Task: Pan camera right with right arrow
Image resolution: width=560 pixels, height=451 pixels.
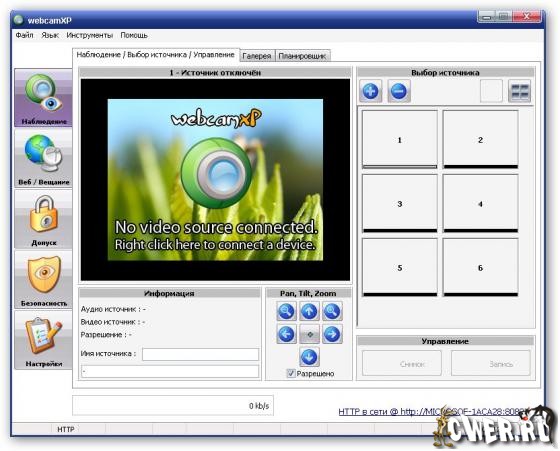Action: click(x=332, y=334)
